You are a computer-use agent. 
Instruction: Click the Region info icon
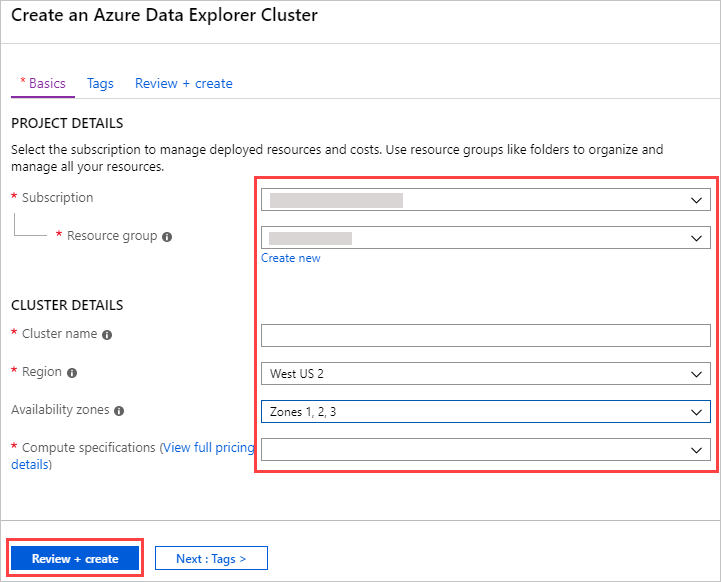click(x=72, y=373)
